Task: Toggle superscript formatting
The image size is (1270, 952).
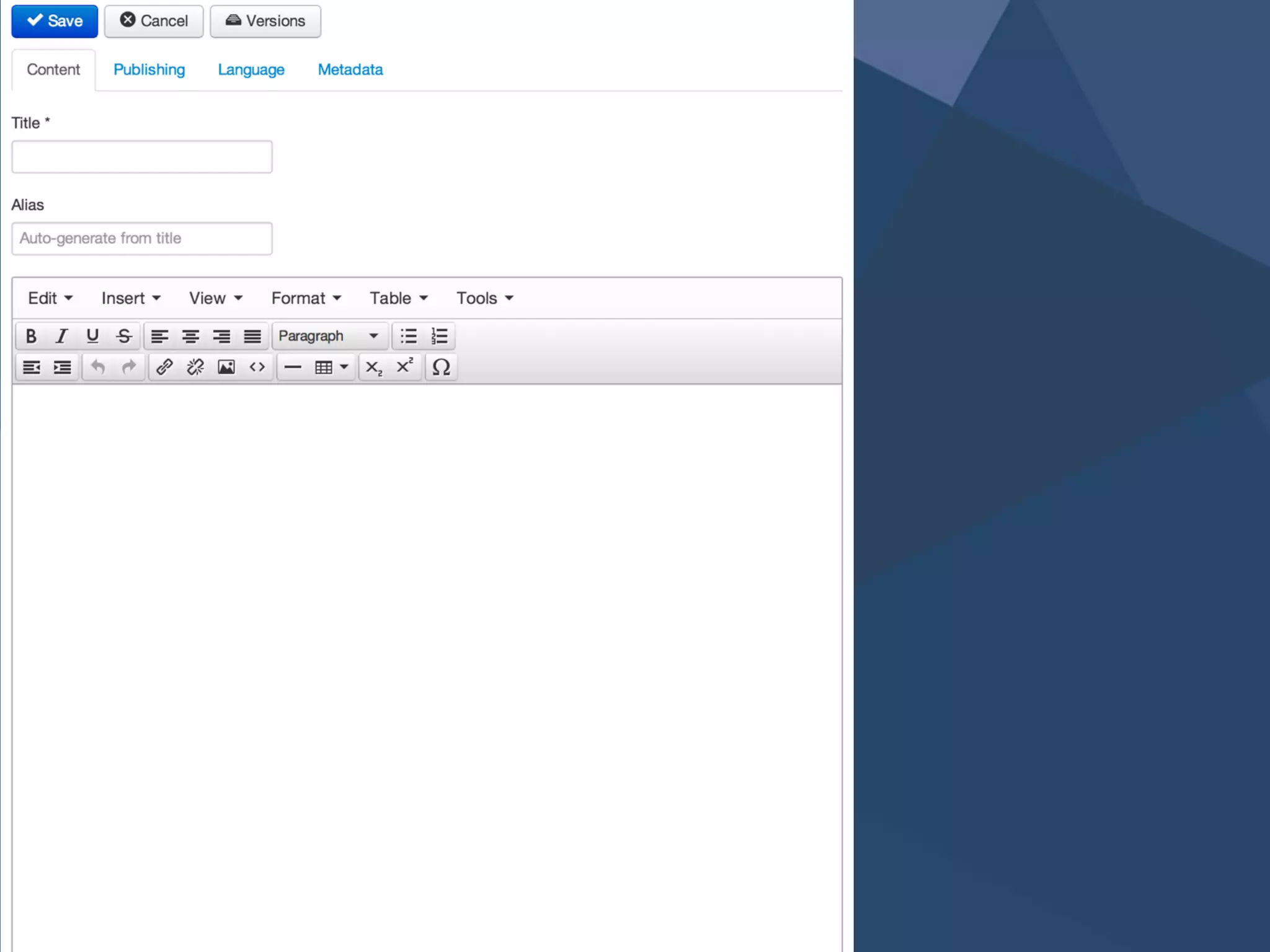Action: point(405,367)
